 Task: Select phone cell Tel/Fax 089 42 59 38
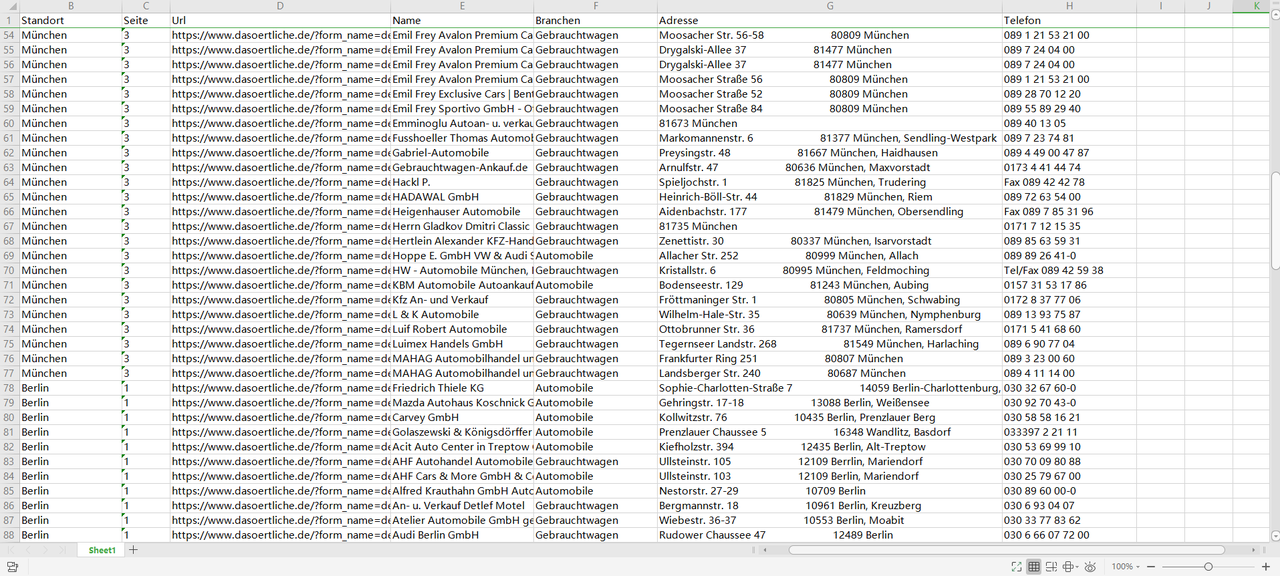pyautogui.click(x=1070, y=270)
